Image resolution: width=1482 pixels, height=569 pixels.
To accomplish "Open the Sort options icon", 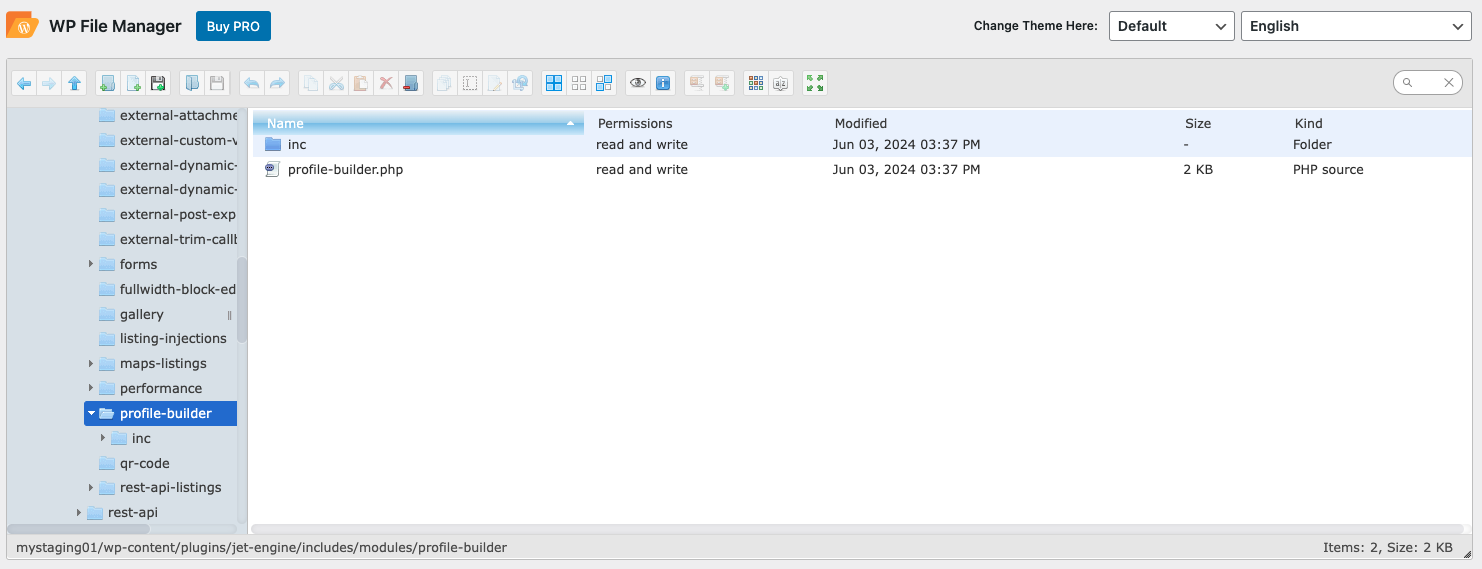I will (x=781, y=84).
